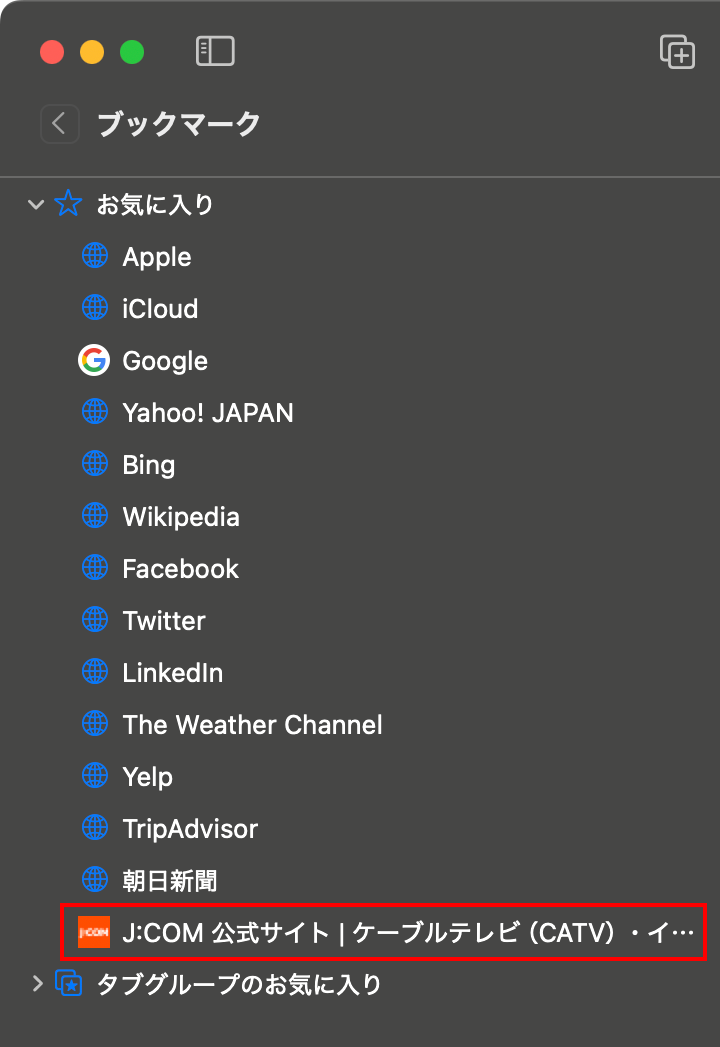
Task: Minimize the window with the yellow button
Action: 92,52
